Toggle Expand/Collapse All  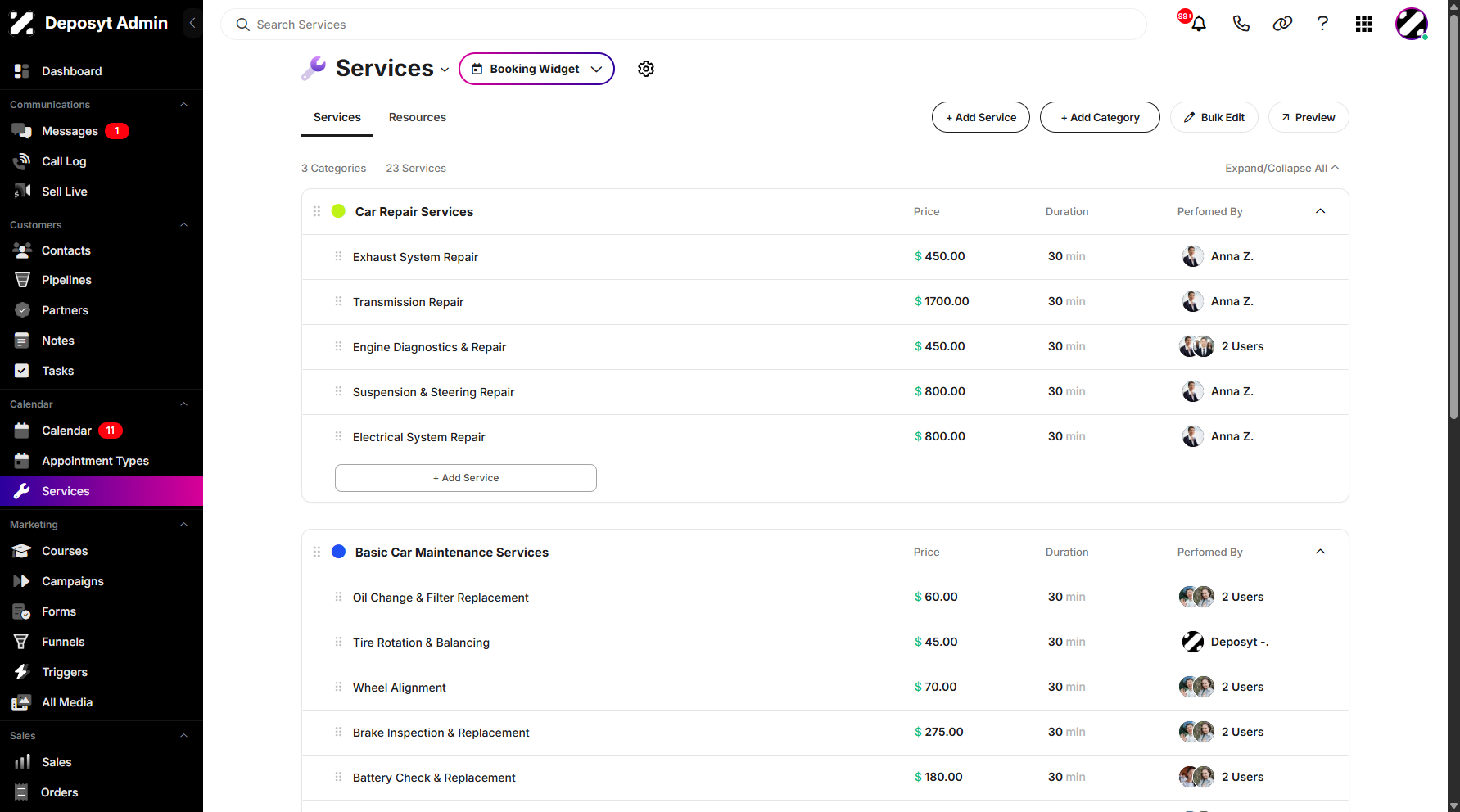pos(1282,168)
